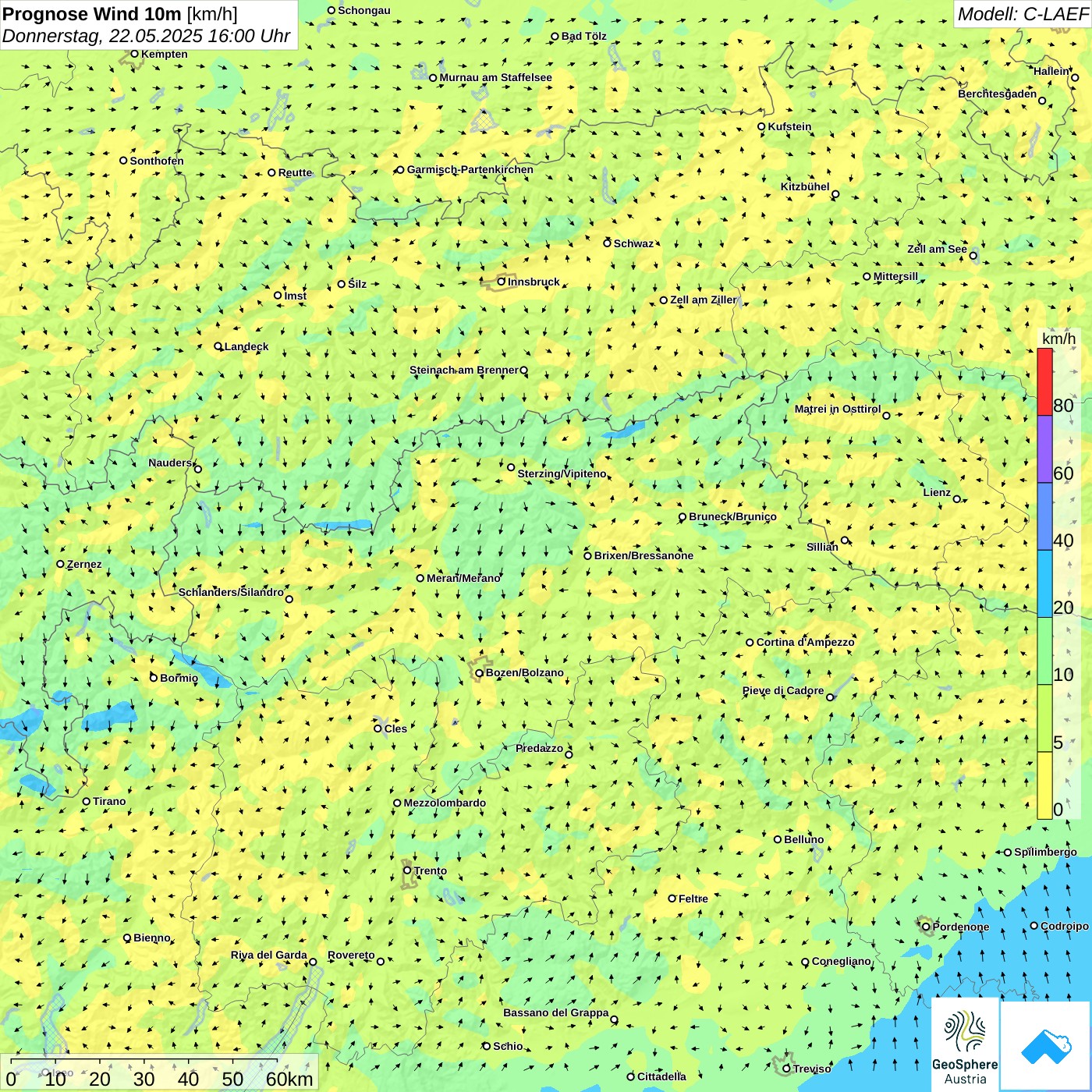Click the Zernez label

click(84, 564)
